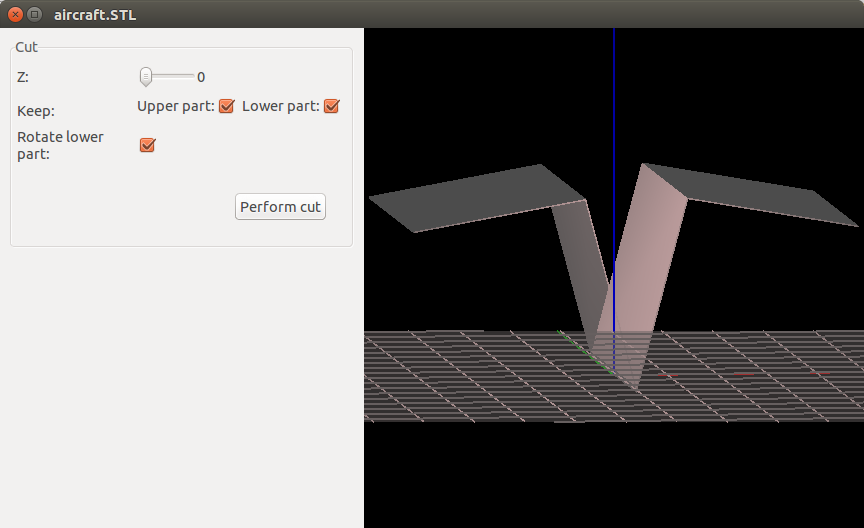This screenshot has width=864, height=528.
Task: Click the Z slider value 0
Action: (x=201, y=77)
